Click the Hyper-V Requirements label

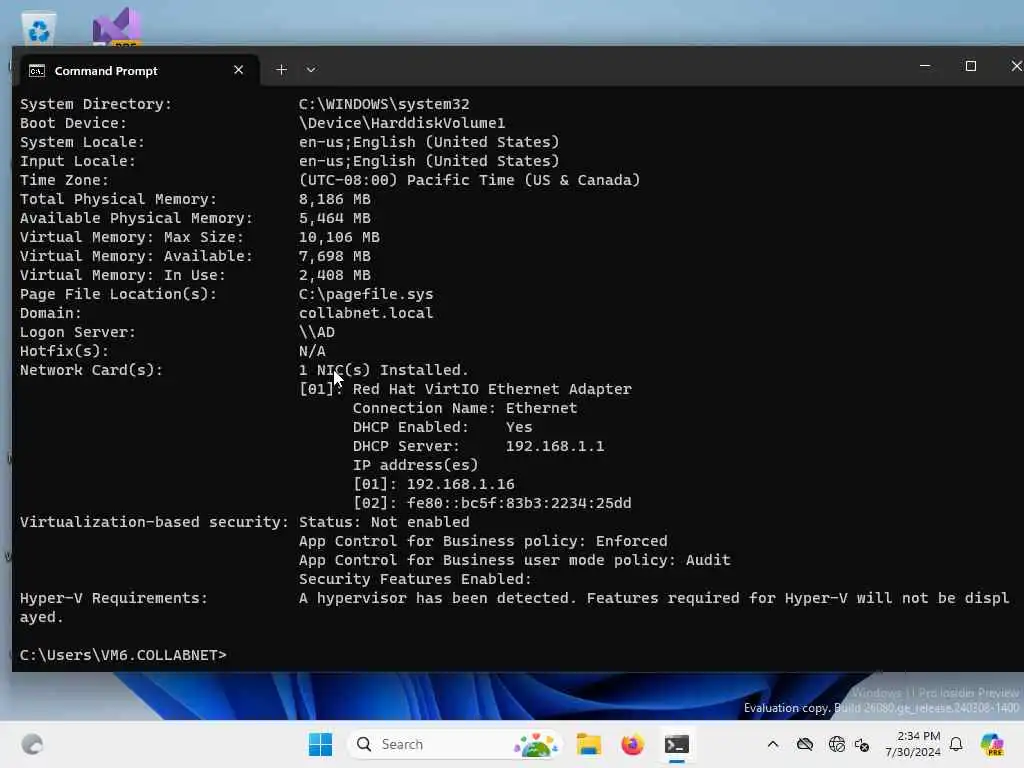(114, 598)
